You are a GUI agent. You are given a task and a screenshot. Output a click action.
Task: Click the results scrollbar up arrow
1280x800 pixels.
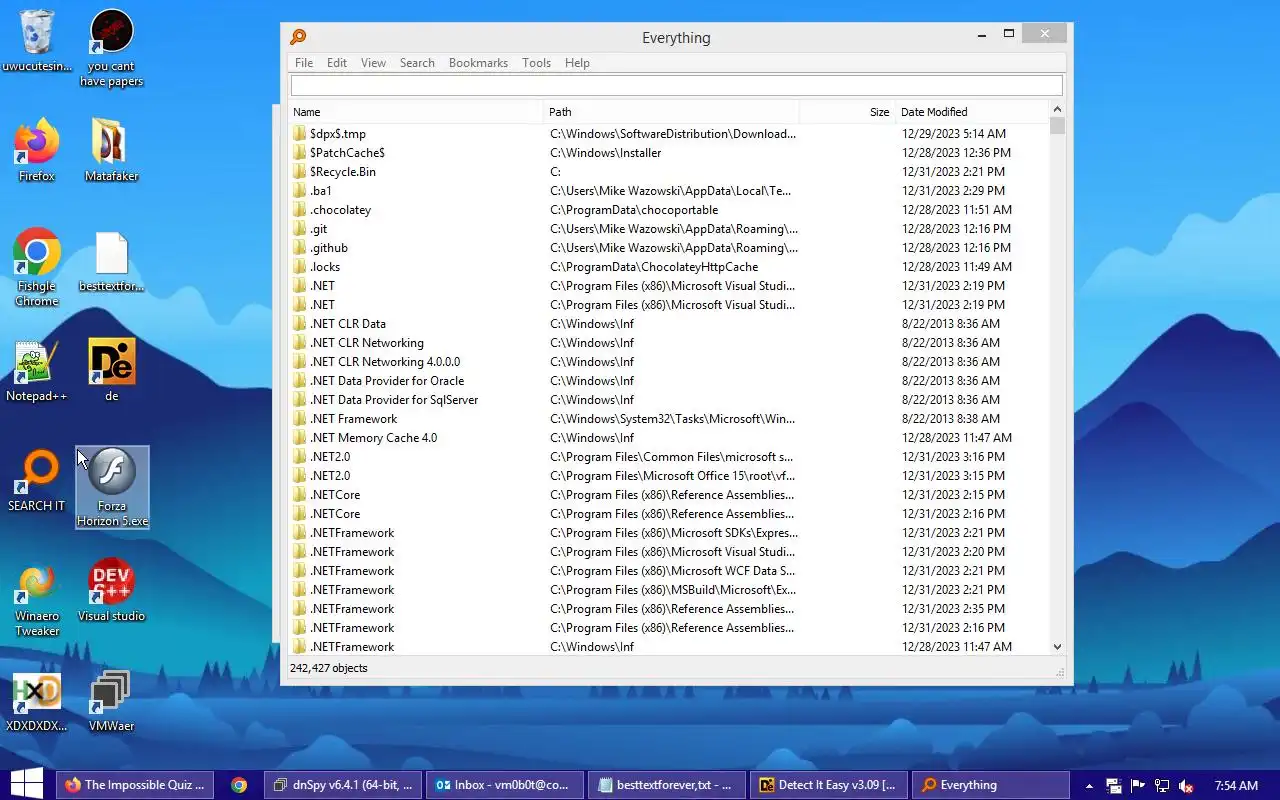(x=1058, y=109)
